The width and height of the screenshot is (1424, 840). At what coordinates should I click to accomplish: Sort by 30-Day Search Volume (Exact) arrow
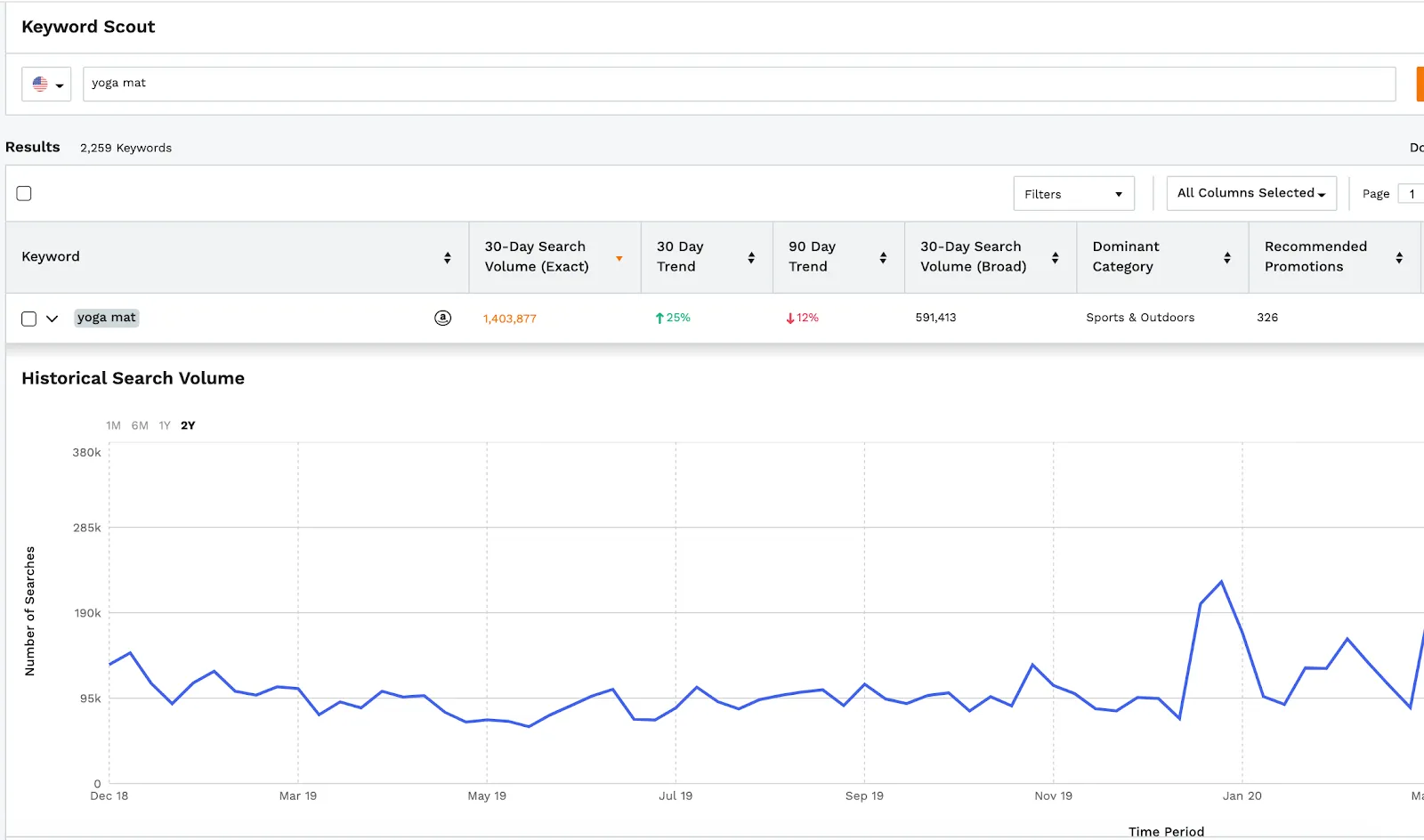click(x=619, y=258)
